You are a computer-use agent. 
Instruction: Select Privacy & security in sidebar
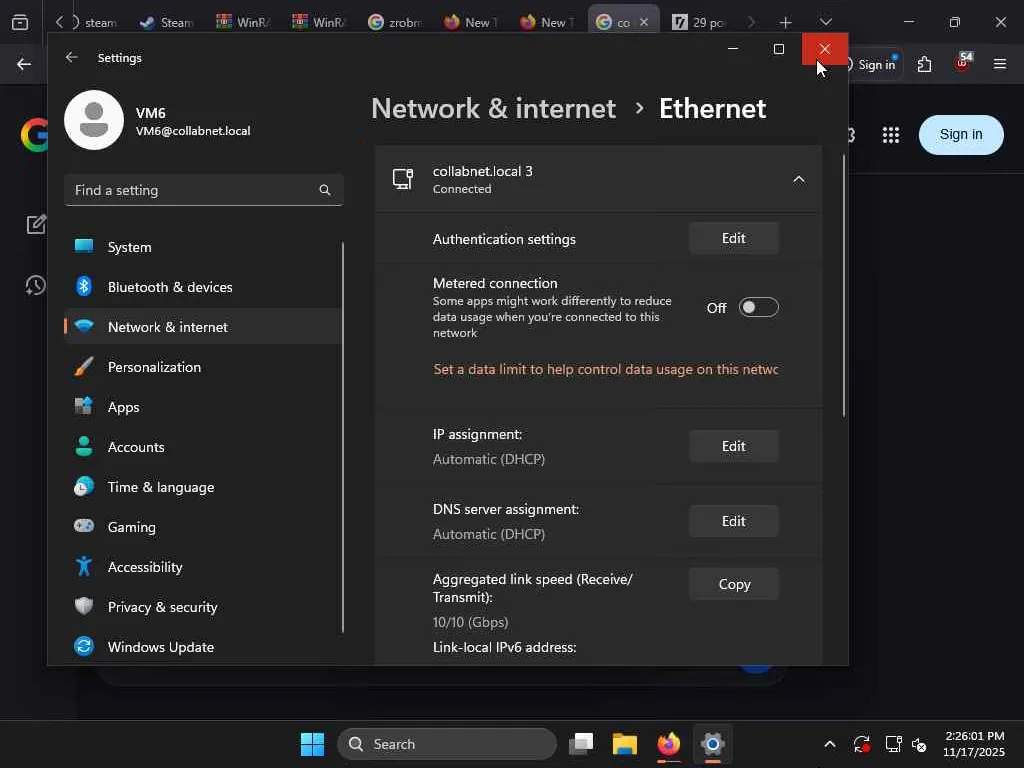pyautogui.click(x=162, y=607)
